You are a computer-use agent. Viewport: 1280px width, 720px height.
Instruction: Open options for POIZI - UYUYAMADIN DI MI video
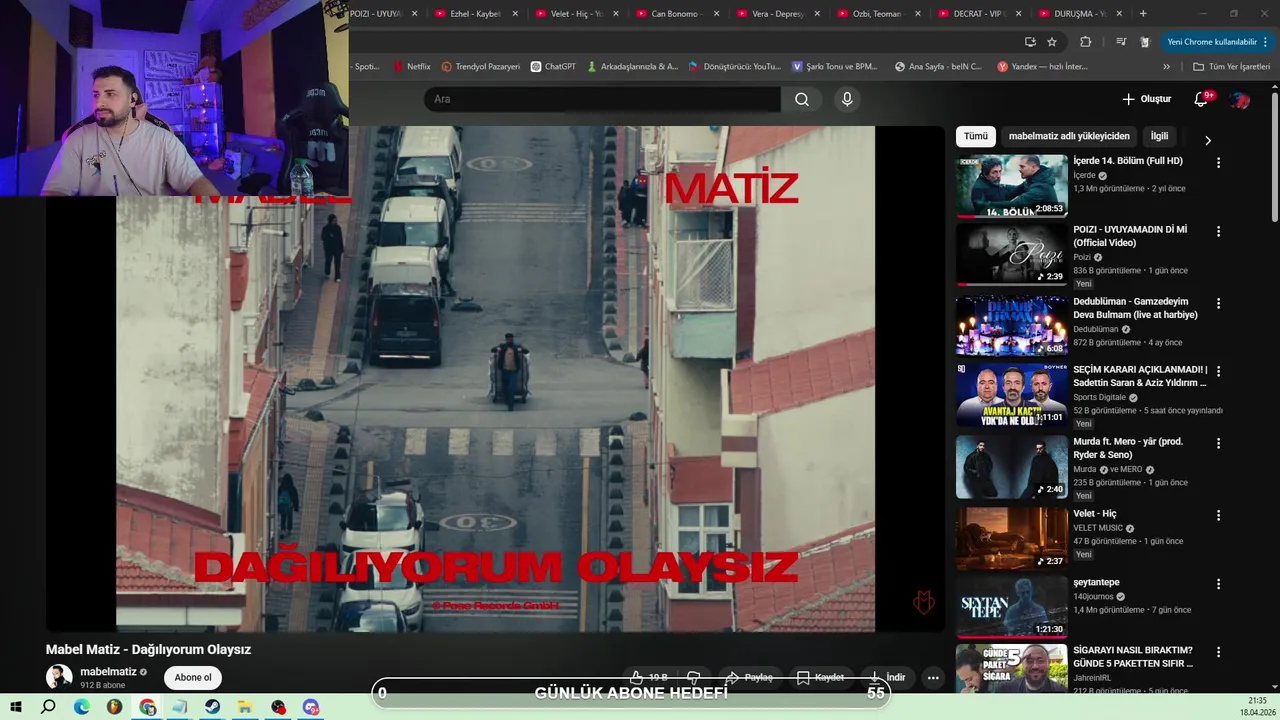click(x=1218, y=231)
